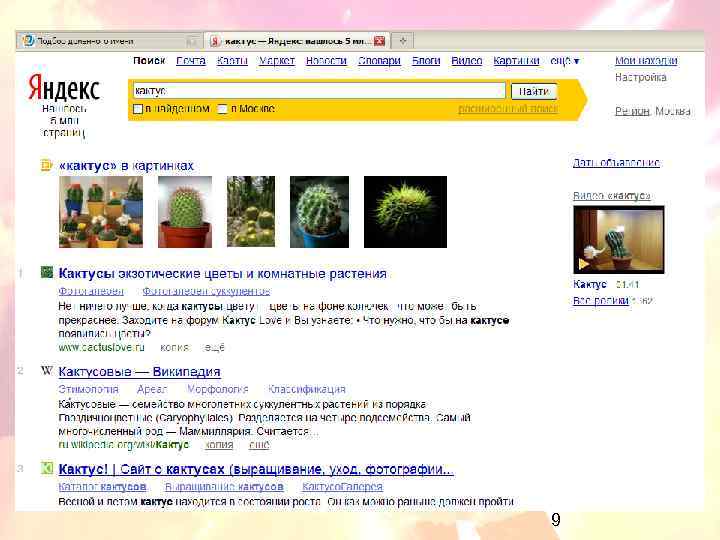Click the Yandex logo
The image size is (720, 540).
64,88
